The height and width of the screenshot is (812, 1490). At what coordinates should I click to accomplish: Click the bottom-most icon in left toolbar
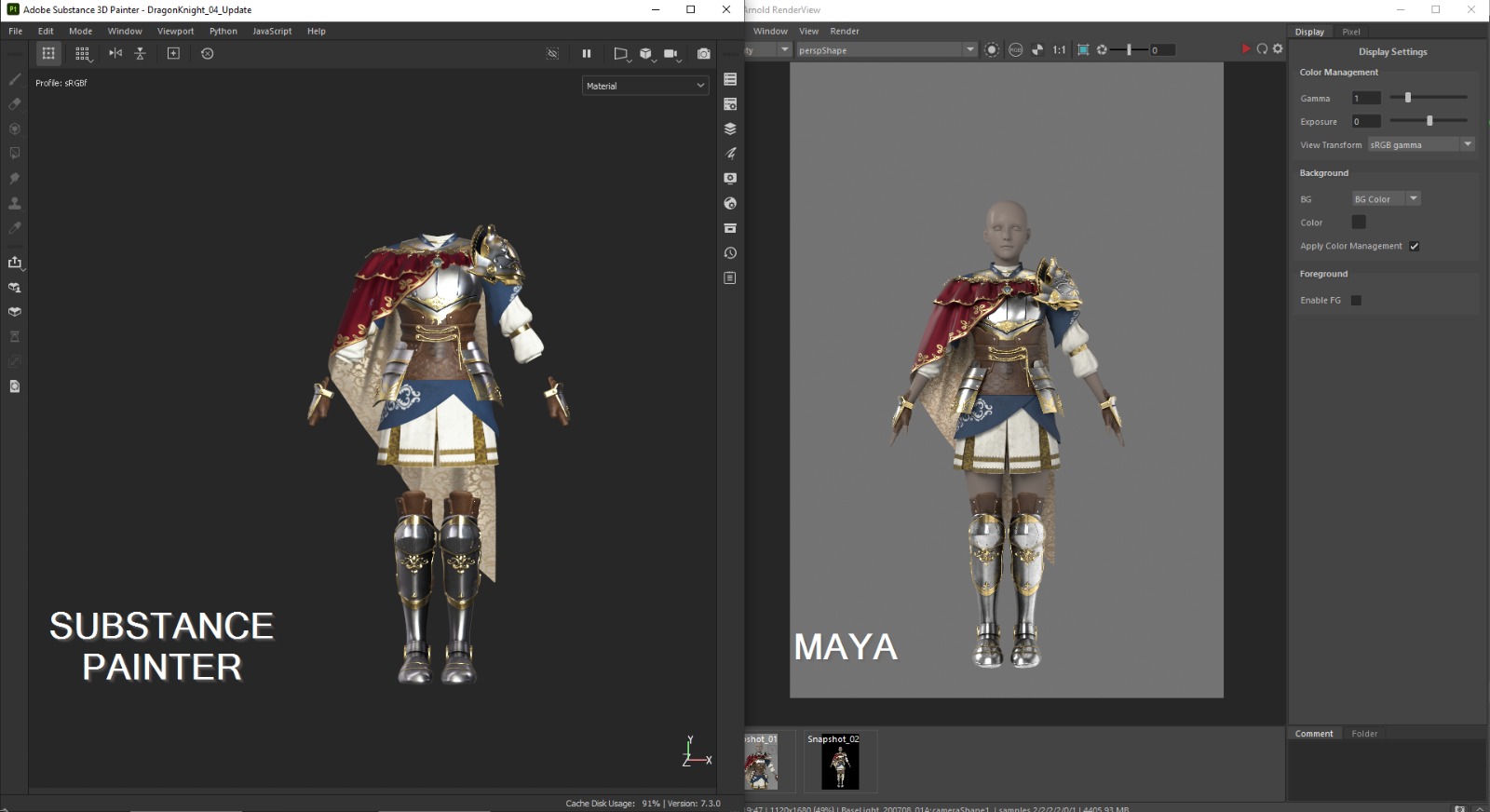(x=15, y=386)
